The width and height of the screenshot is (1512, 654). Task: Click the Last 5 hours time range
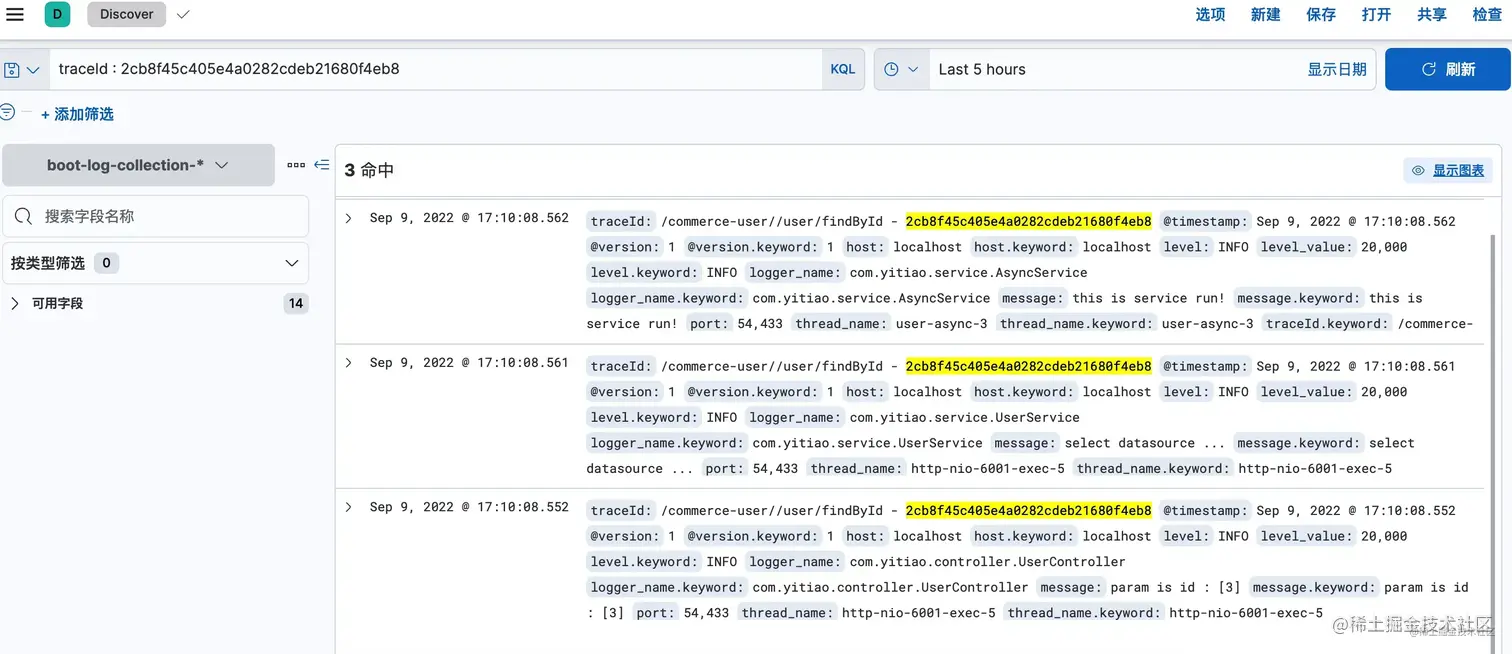click(982, 70)
